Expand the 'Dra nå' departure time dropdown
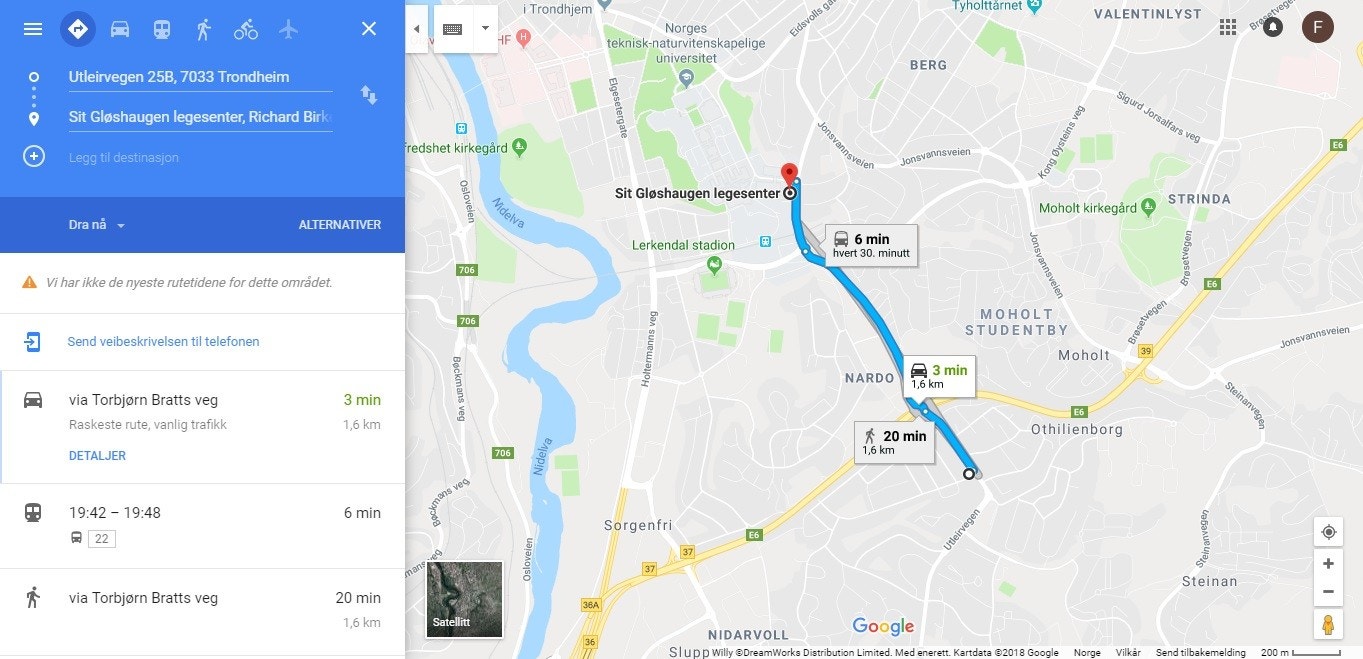Screen dimensions: 1363x659 97,225
